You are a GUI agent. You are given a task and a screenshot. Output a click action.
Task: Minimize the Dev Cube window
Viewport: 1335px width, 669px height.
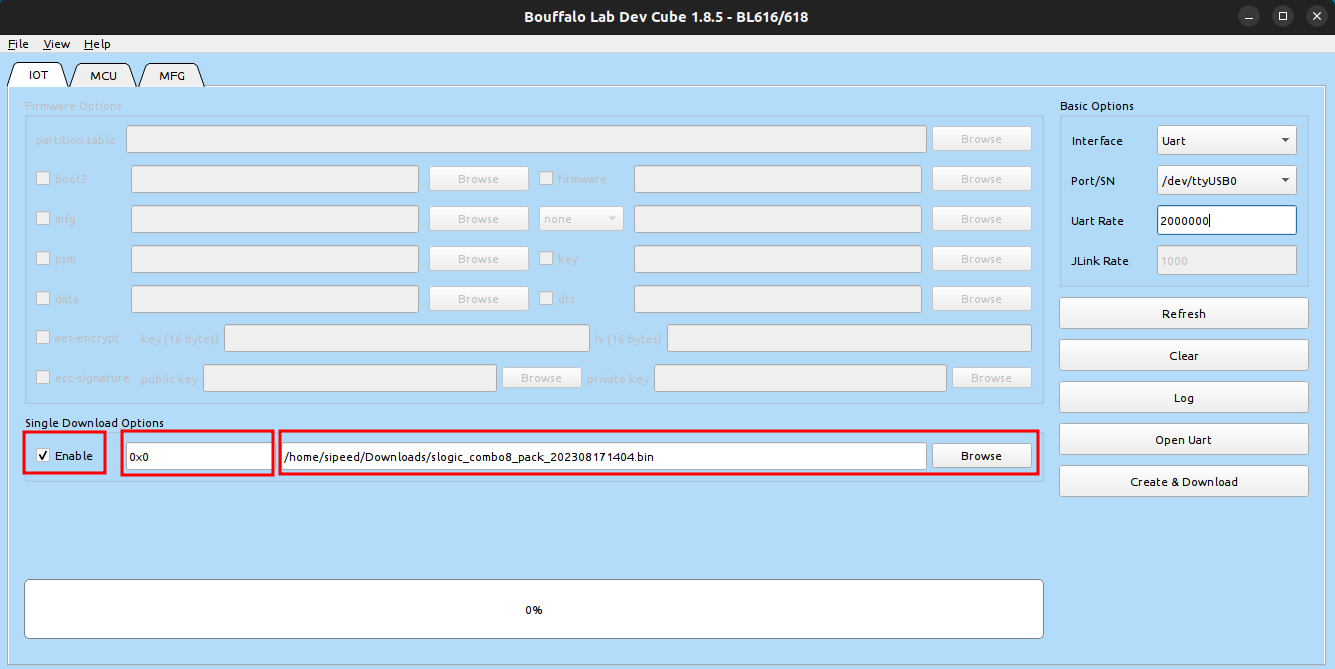1250,16
